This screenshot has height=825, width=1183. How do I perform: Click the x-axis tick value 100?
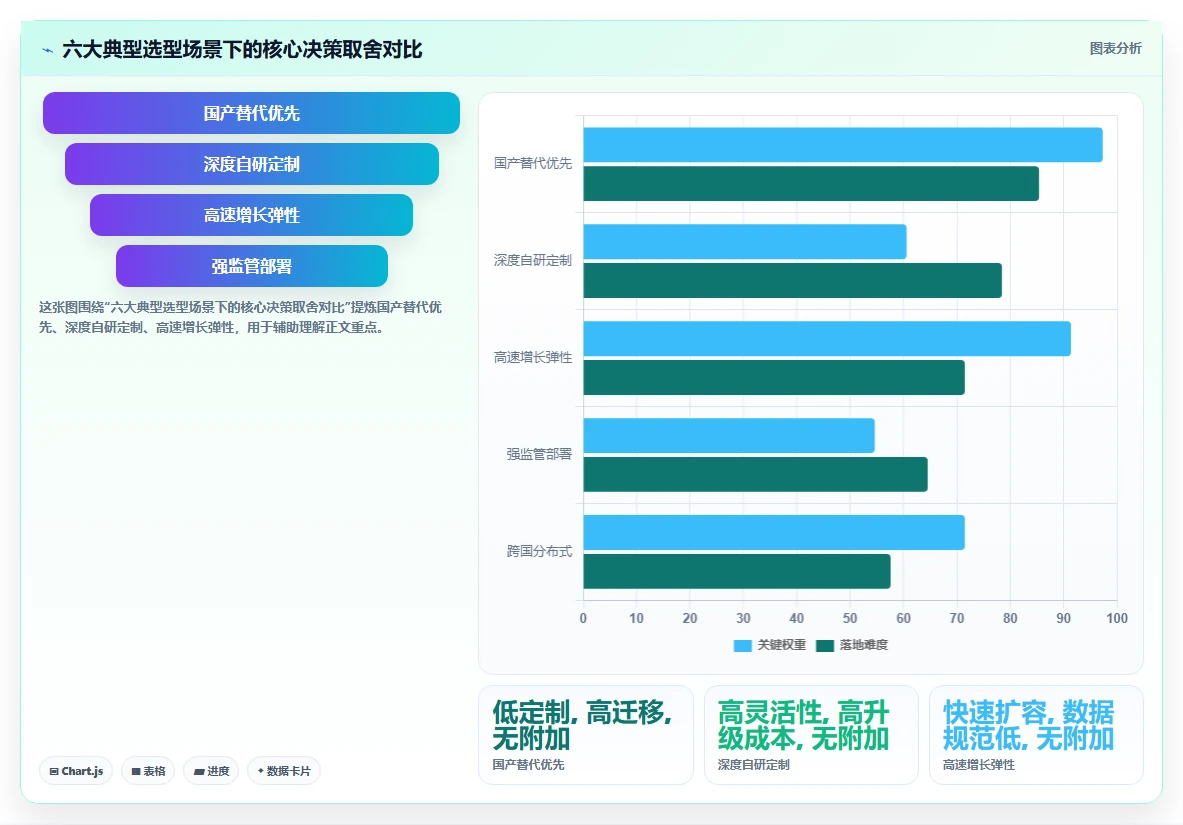(x=1117, y=618)
